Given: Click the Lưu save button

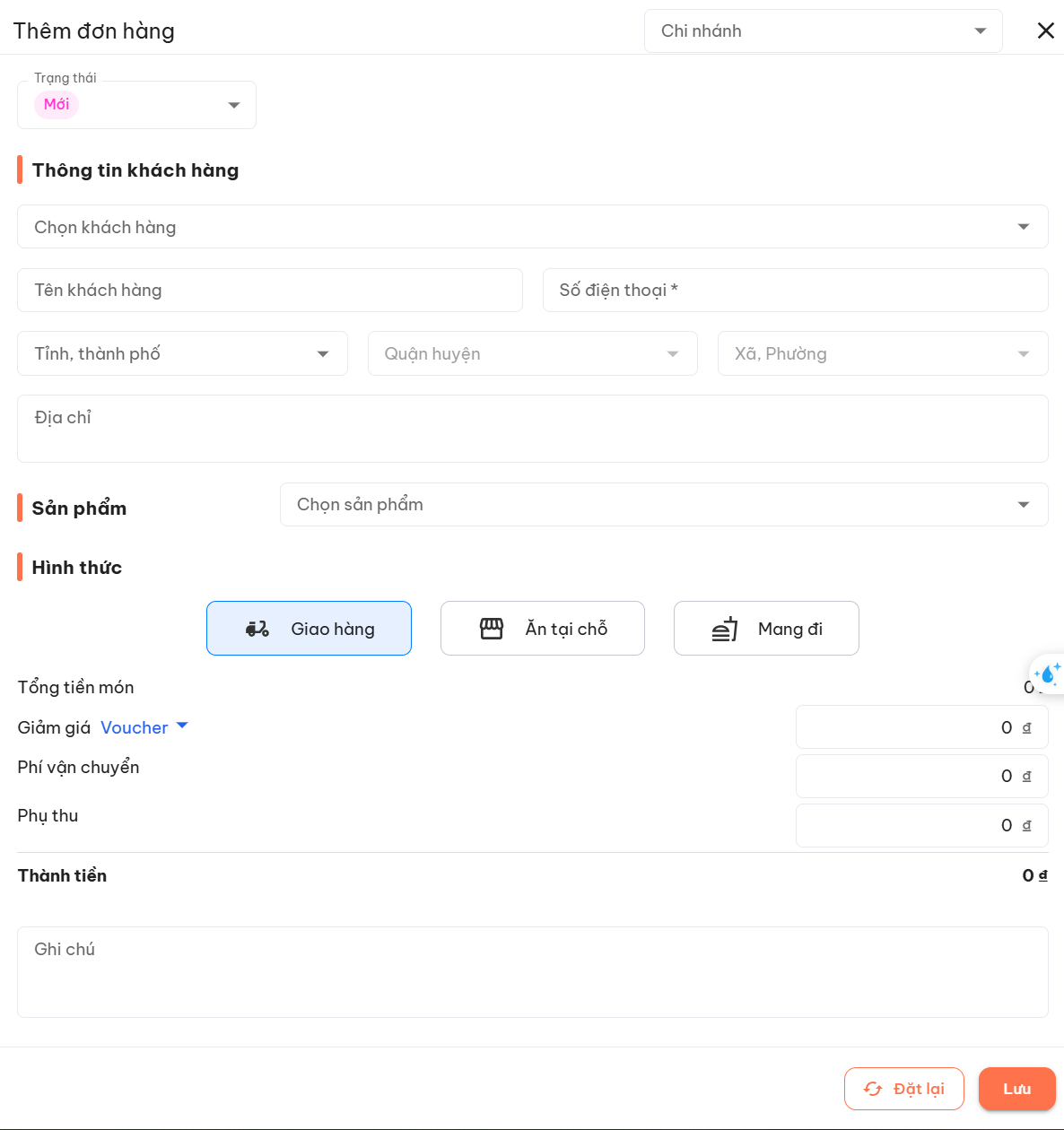Looking at the screenshot, I should 1016,1089.
